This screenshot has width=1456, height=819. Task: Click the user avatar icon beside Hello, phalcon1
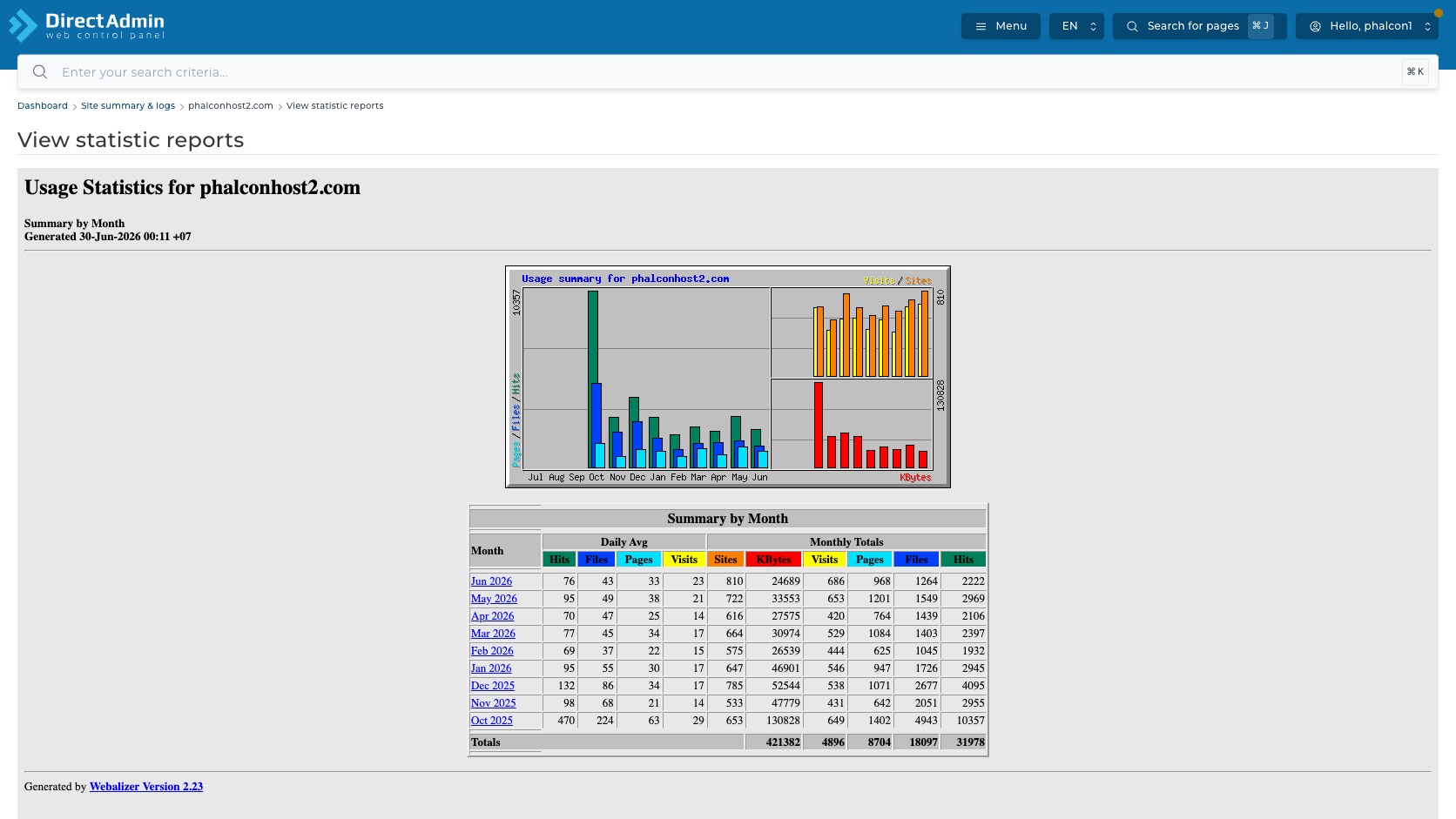click(1315, 26)
